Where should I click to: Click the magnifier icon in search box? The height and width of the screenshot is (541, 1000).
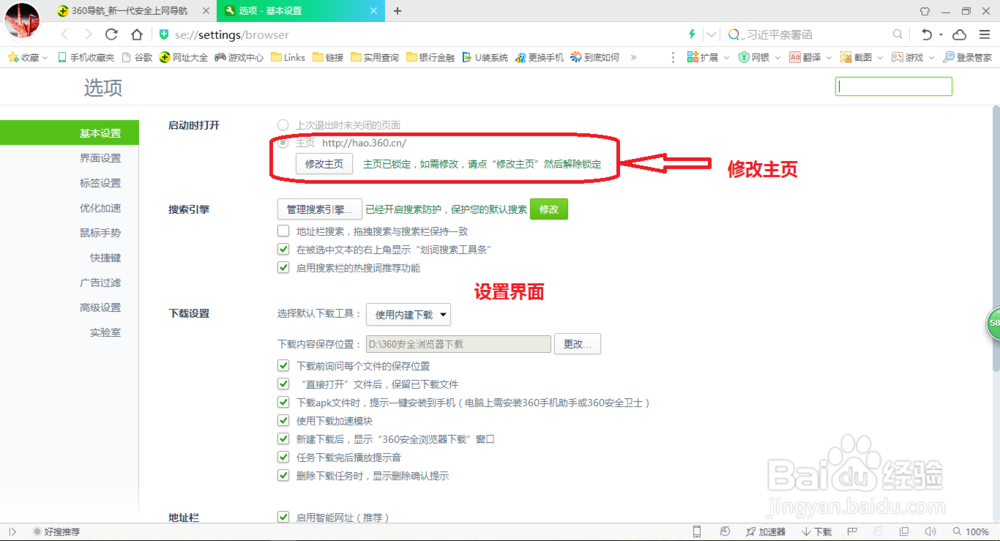coord(897,34)
